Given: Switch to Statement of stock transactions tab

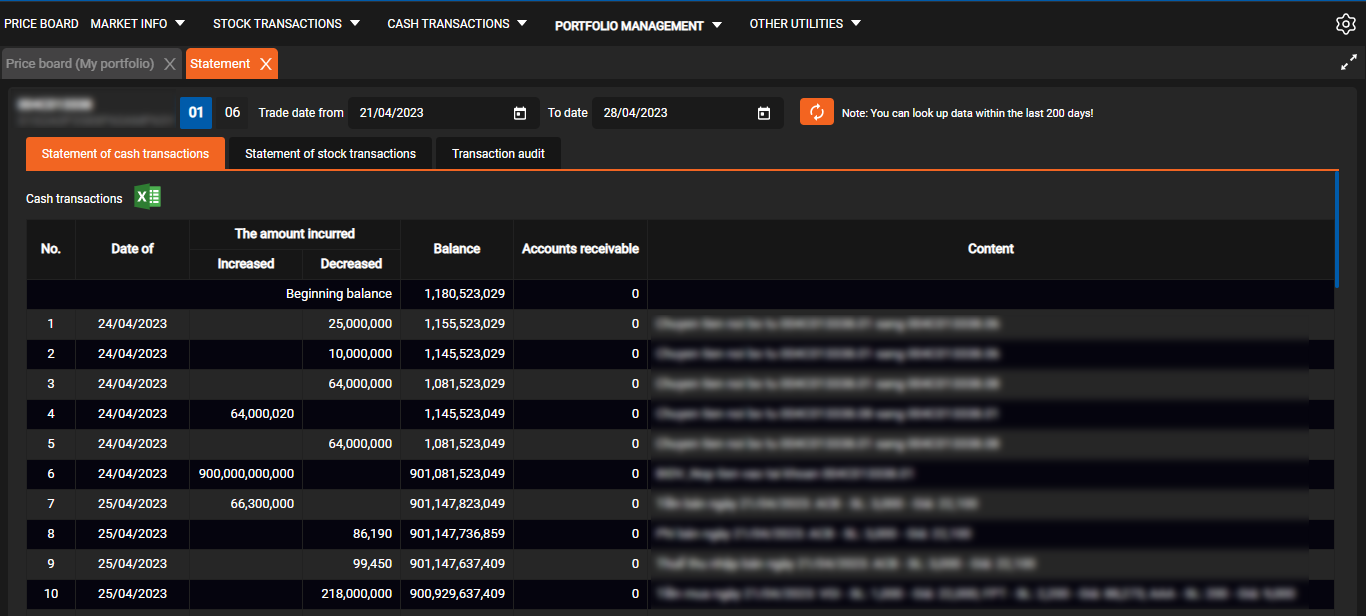Looking at the screenshot, I should click(330, 154).
